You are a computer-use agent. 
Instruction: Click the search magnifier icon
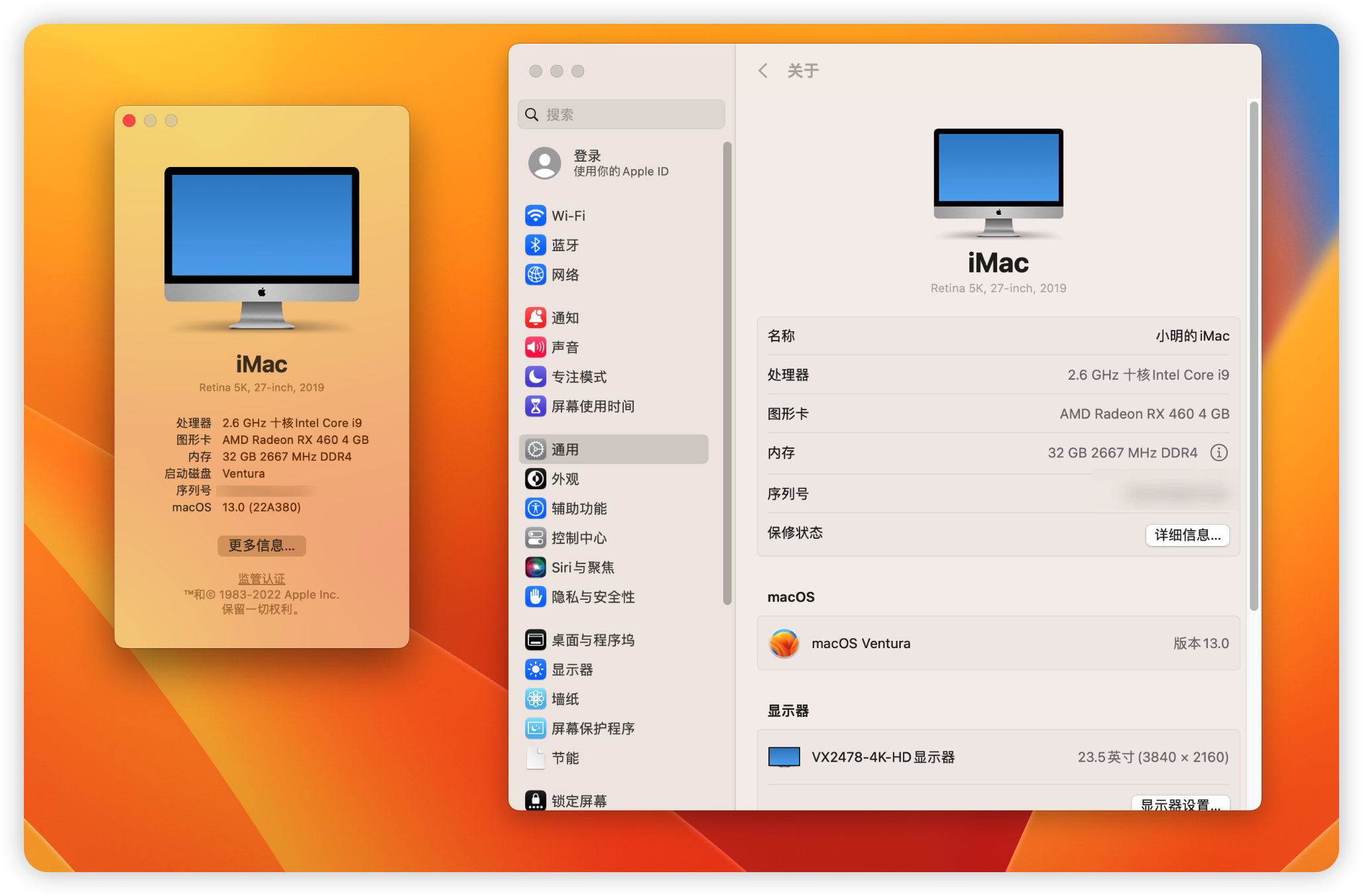[x=532, y=115]
